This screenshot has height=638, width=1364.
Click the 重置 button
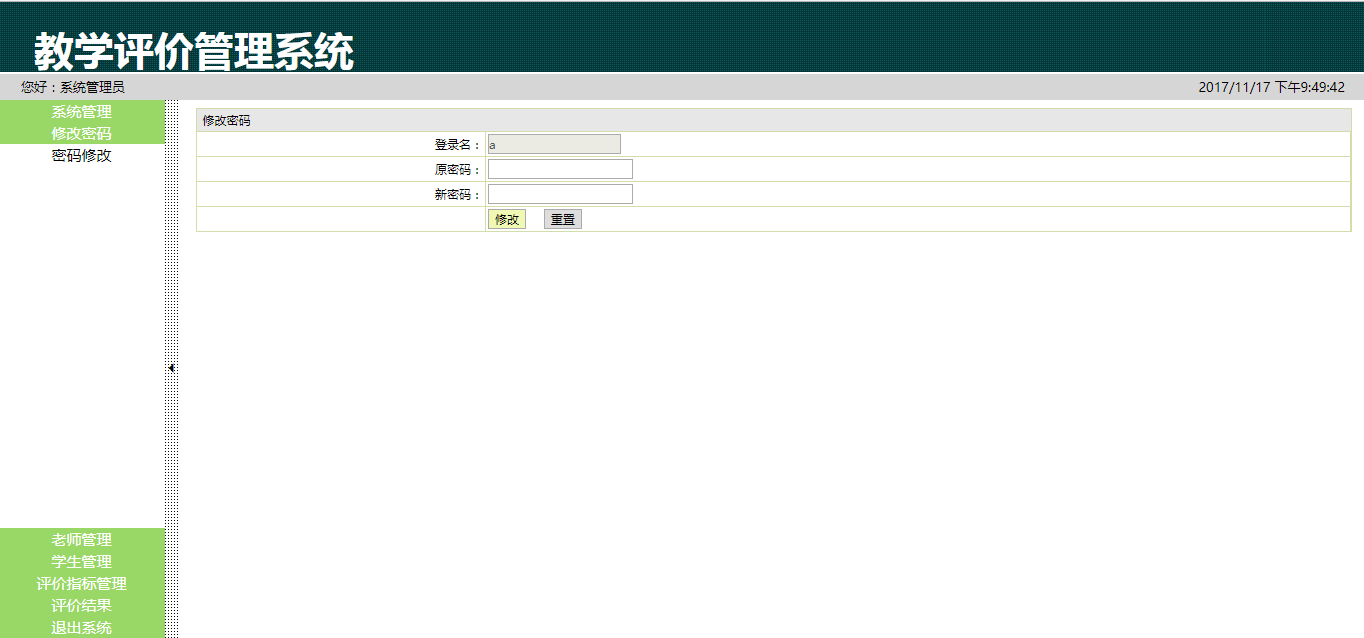pos(563,219)
